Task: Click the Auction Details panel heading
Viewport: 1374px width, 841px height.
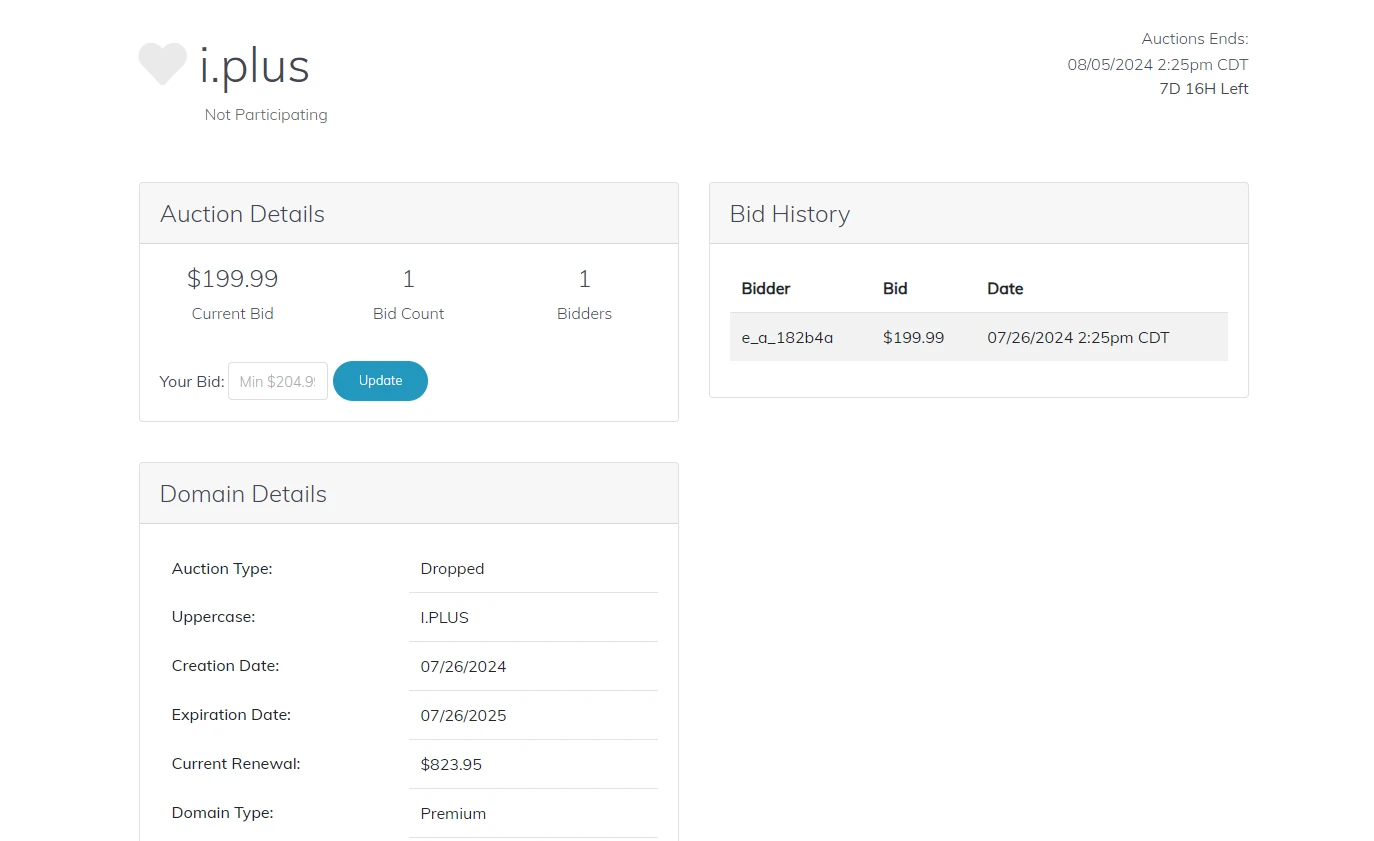Action: click(x=242, y=214)
